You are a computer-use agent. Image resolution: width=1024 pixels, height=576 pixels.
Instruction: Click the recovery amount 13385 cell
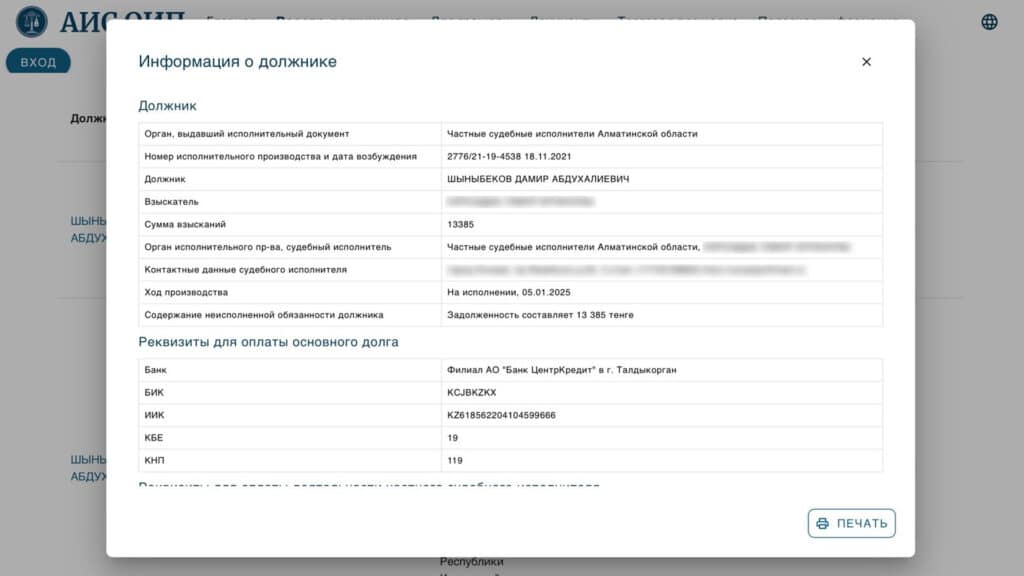click(x=460, y=224)
